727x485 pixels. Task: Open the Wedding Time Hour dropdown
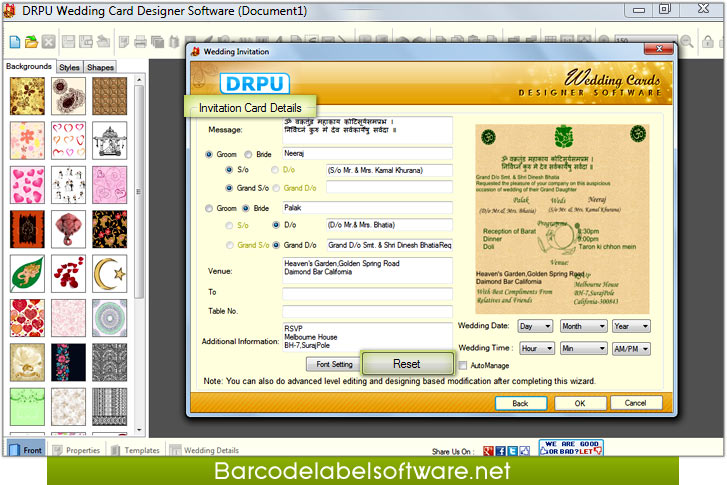click(x=537, y=348)
